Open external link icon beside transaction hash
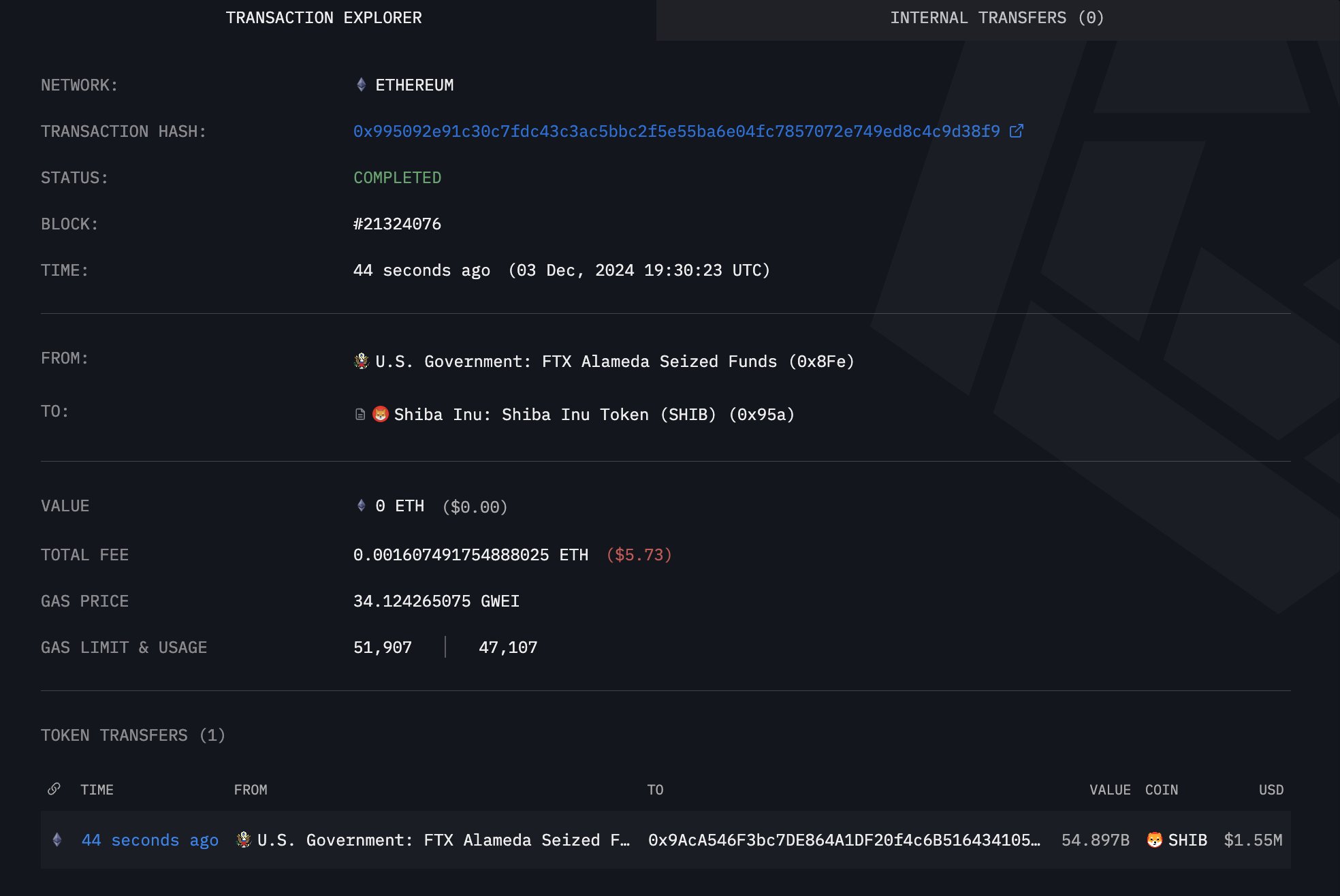This screenshot has width=1340, height=896. click(x=1016, y=131)
